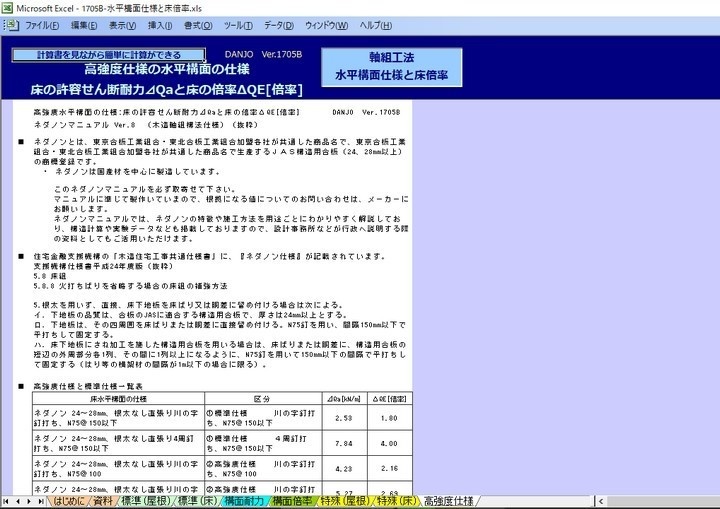Click the 5.8.8 火打ちばりを省略する line
The height and width of the screenshot is (509, 720).
[x=130, y=286]
